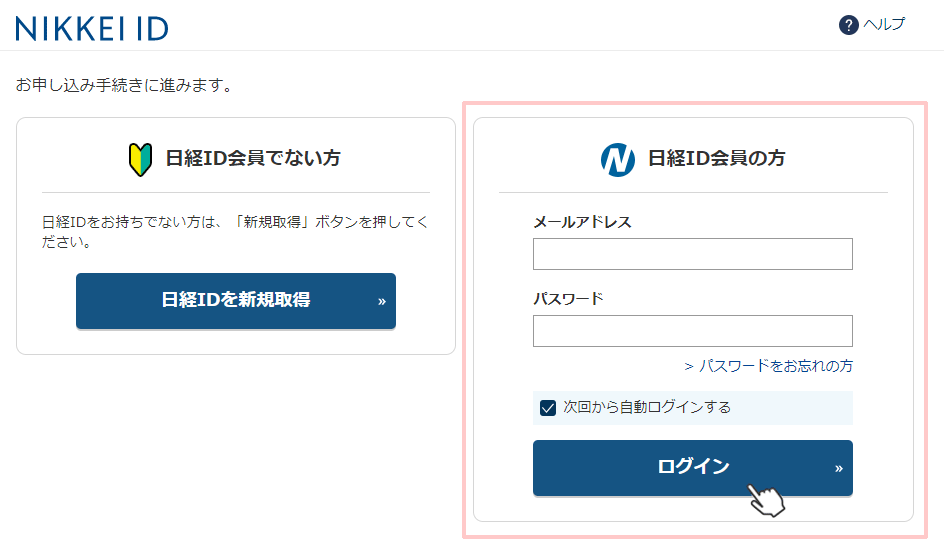
Task: Click the 新規取得 instruction paragraph
Action: coord(235,232)
